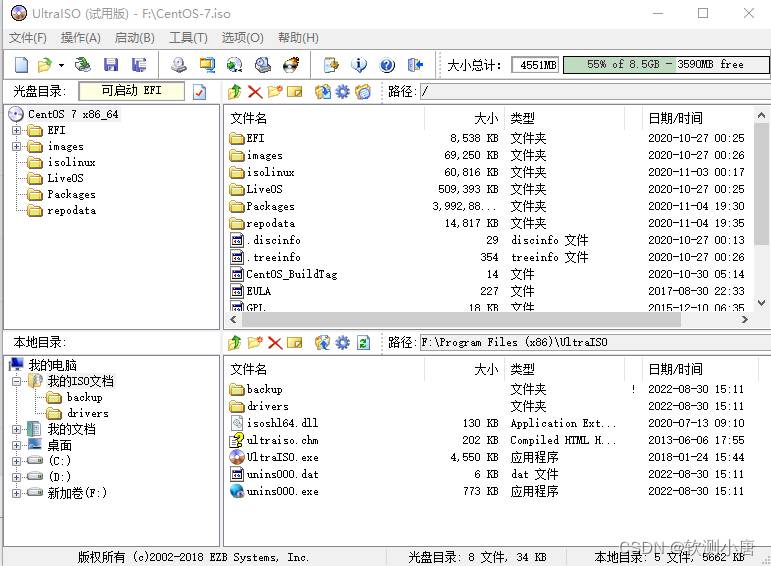The height and width of the screenshot is (566, 771).
Task: Click the New ISO file toolbar icon
Action: pos(21,65)
